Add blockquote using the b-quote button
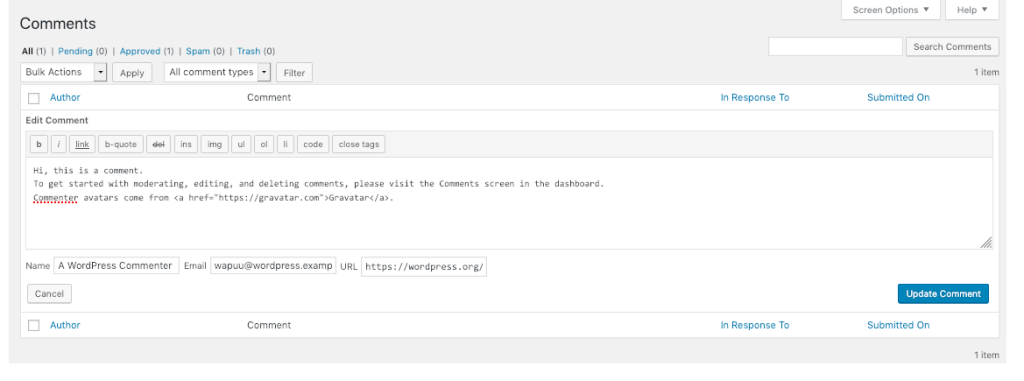 121,144
